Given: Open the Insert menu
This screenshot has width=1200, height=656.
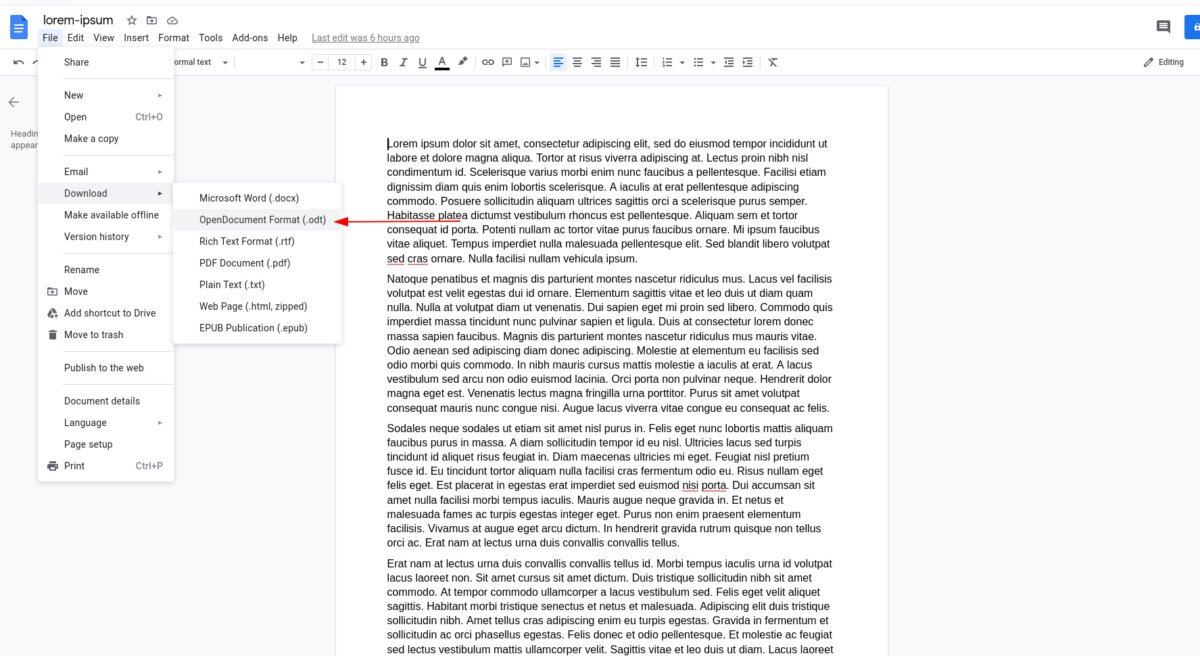Looking at the screenshot, I should [136, 38].
